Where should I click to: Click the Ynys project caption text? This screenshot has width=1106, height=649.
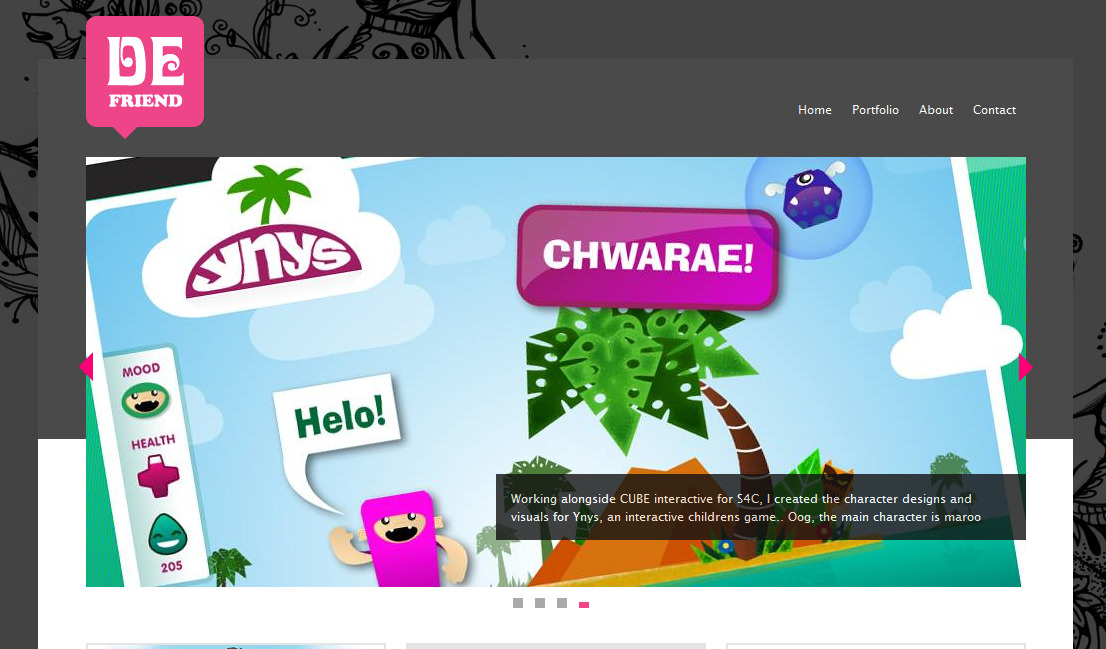pos(746,508)
